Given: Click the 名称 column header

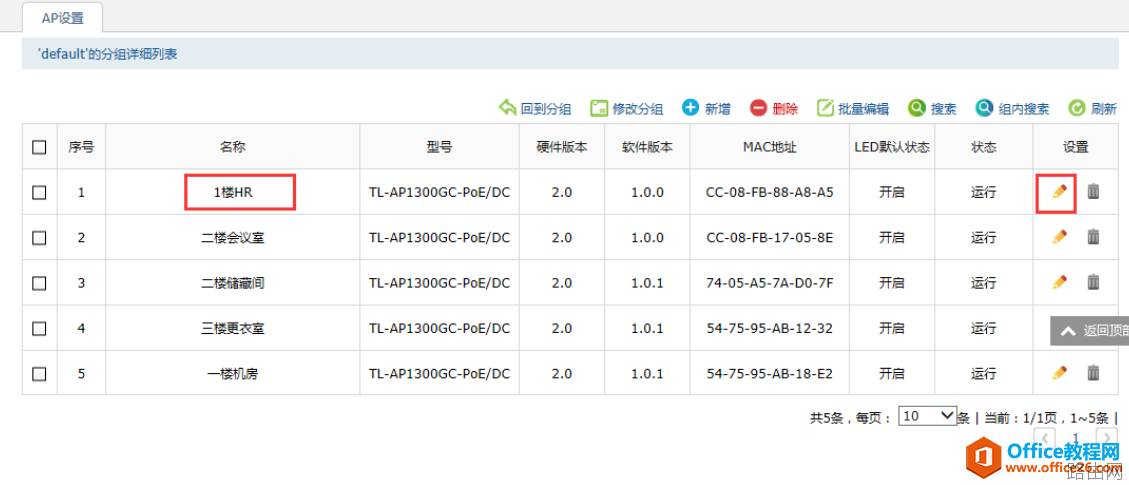Looking at the screenshot, I should coord(233,147).
